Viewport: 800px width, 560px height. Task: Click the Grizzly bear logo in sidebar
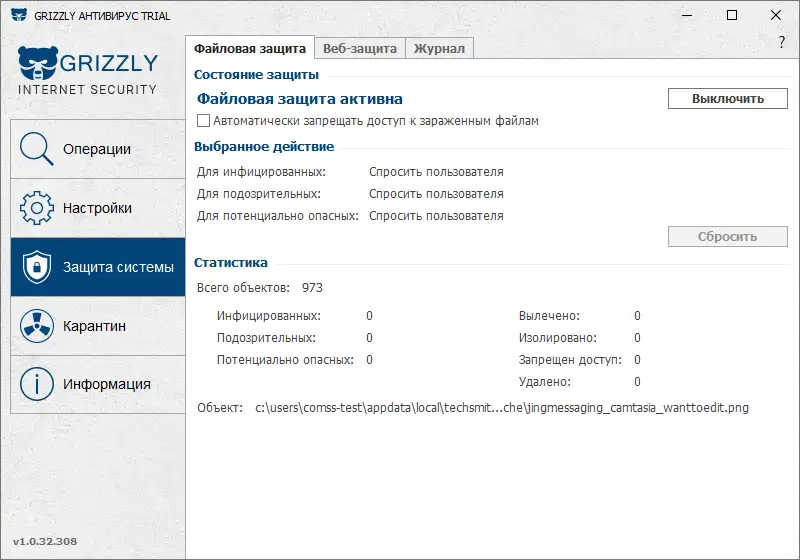pos(38,63)
